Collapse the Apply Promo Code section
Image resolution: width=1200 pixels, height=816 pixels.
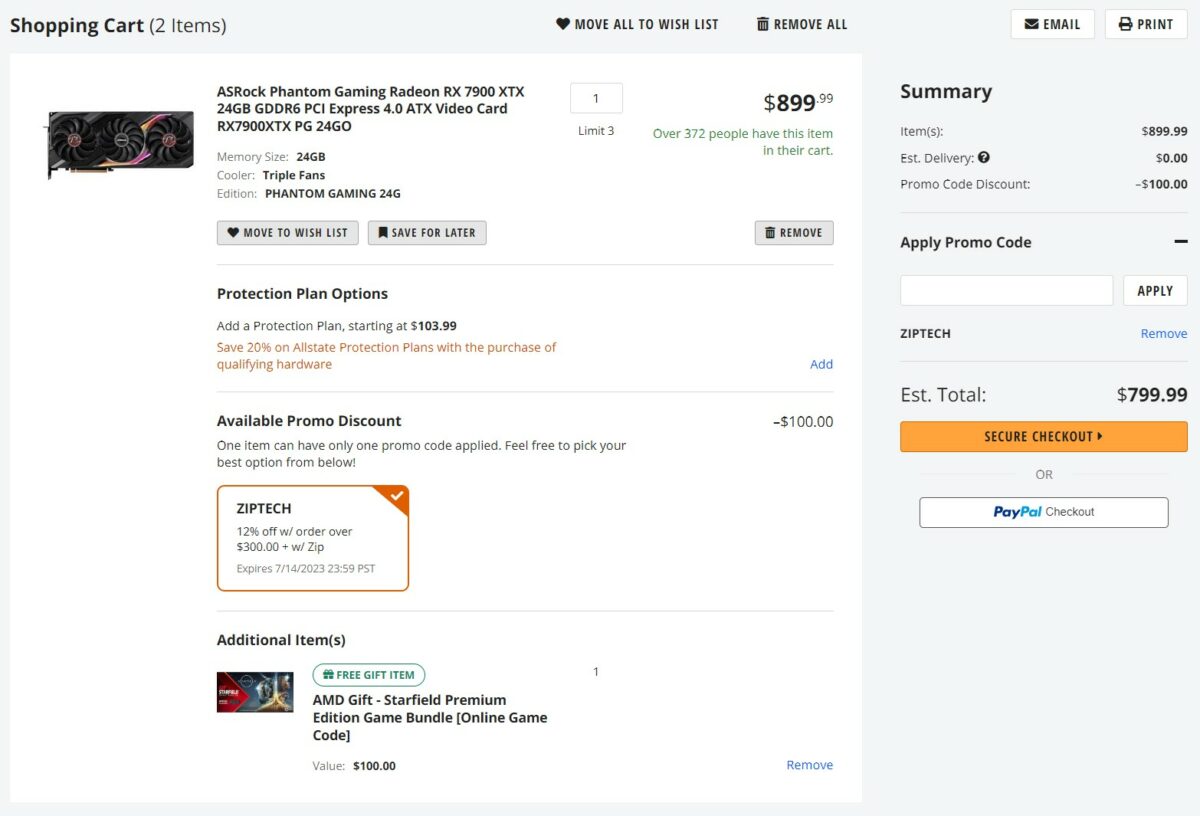click(1180, 242)
